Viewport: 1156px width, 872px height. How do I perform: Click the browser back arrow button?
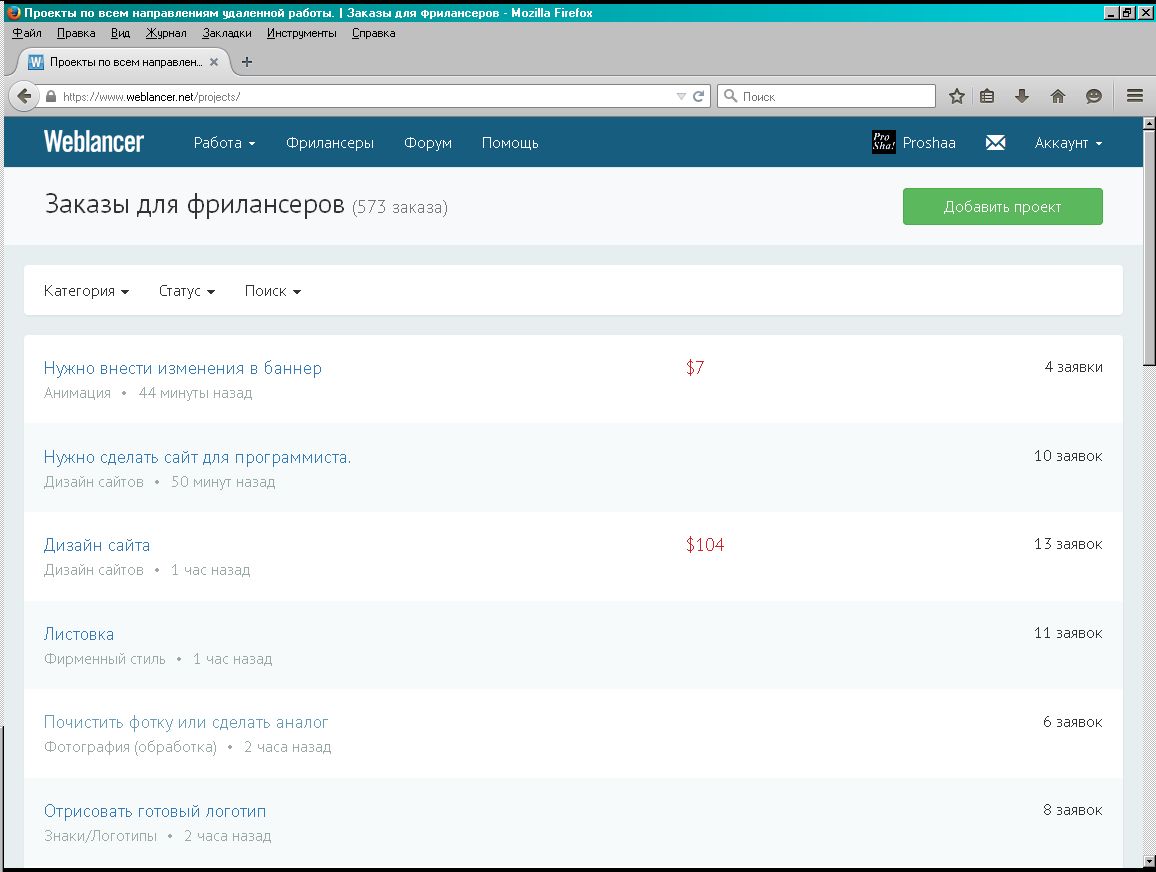coord(24,96)
